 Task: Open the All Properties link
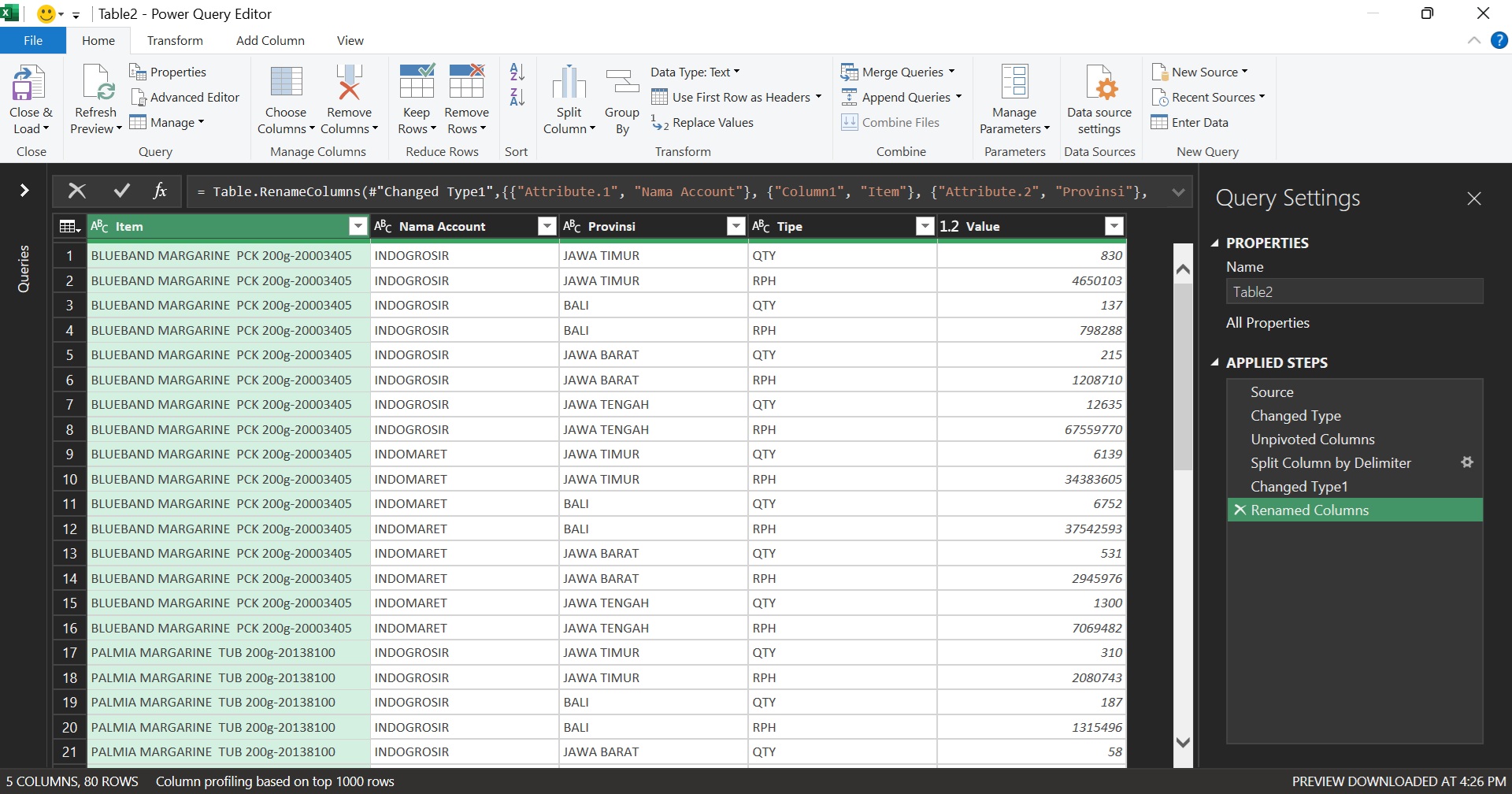[1268, 323]
